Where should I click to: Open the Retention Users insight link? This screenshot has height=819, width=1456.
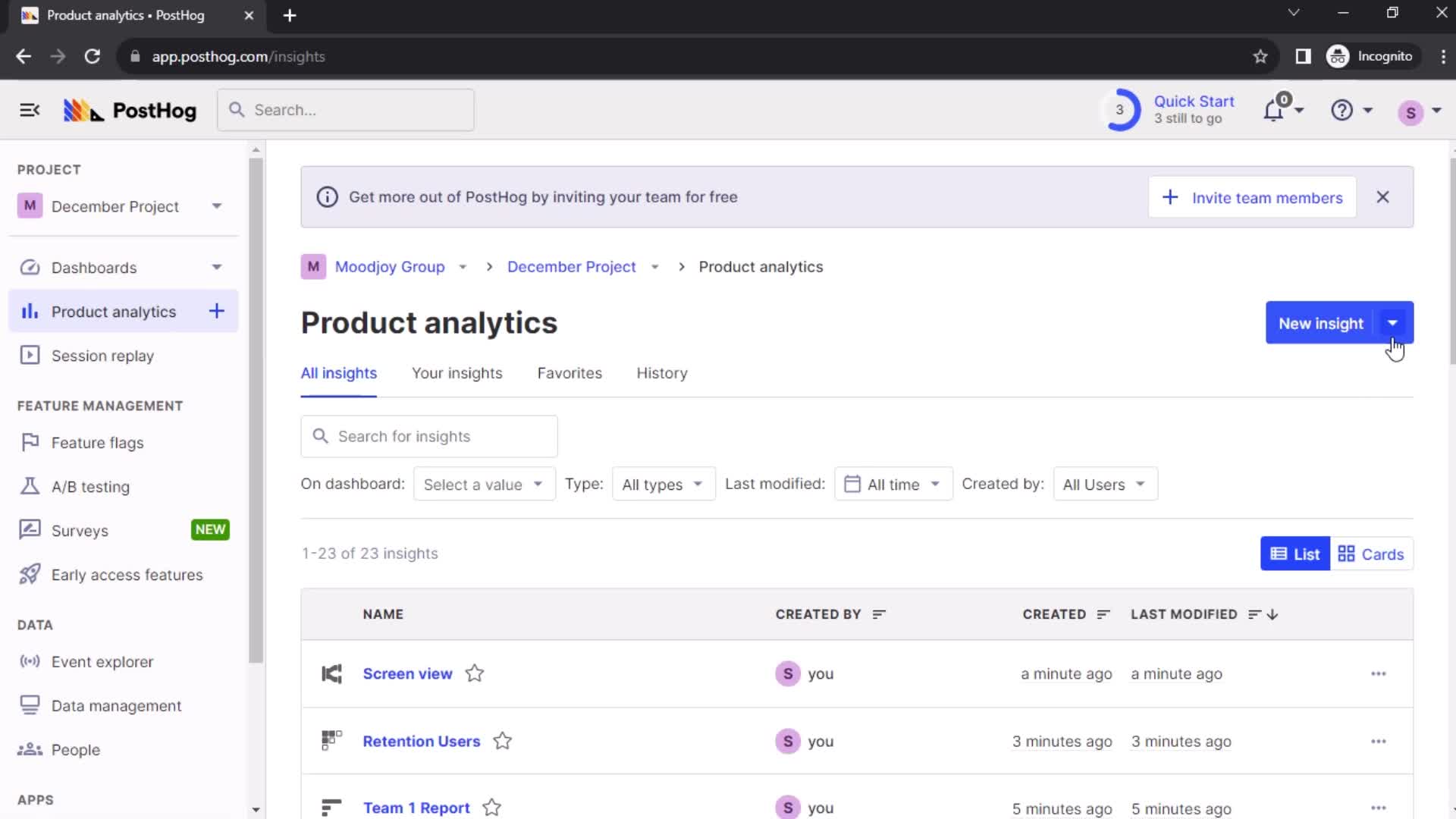pyautogui.click(x=422, y=741)
